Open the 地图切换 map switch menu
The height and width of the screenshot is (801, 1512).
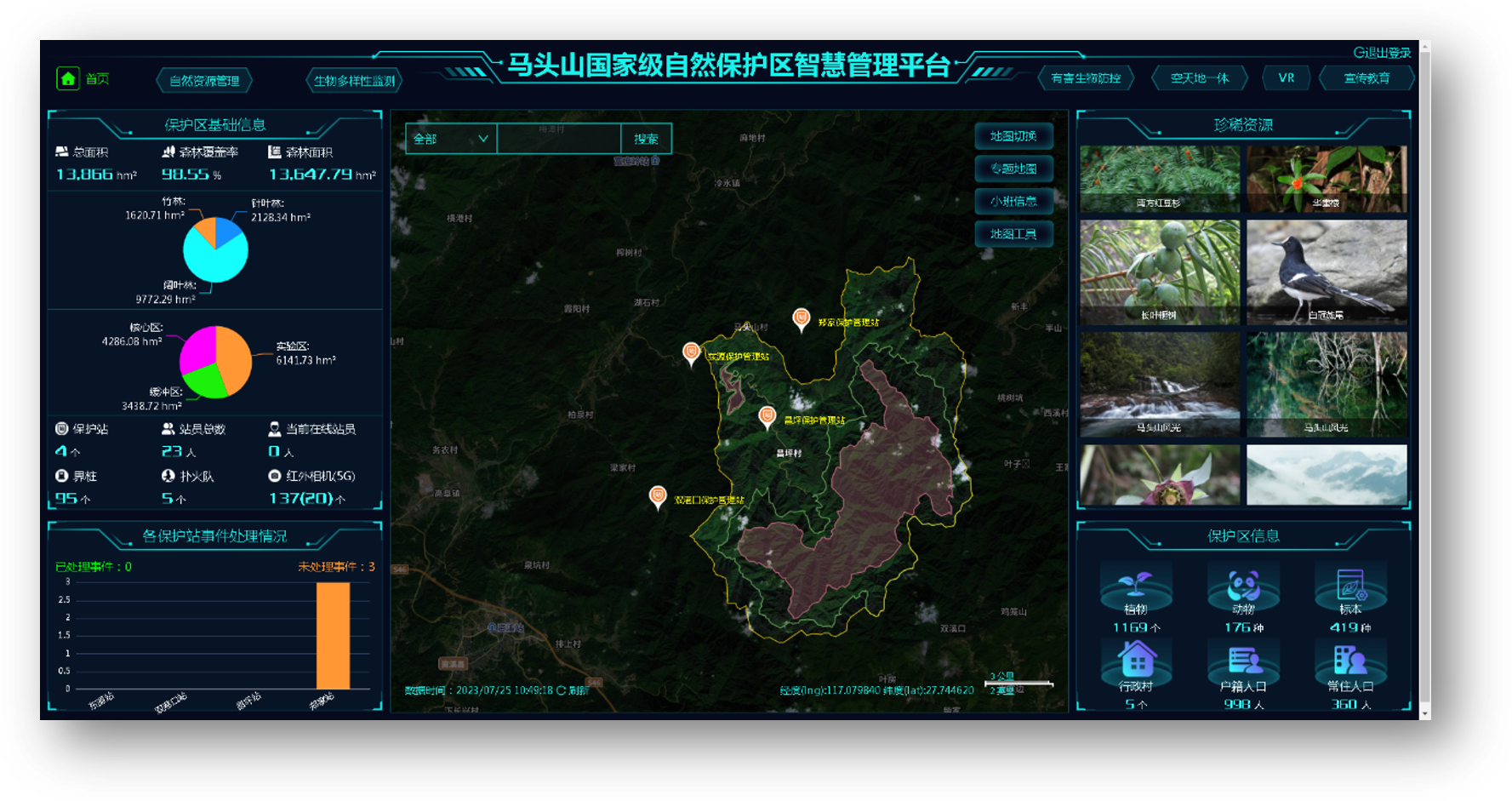1013,136
